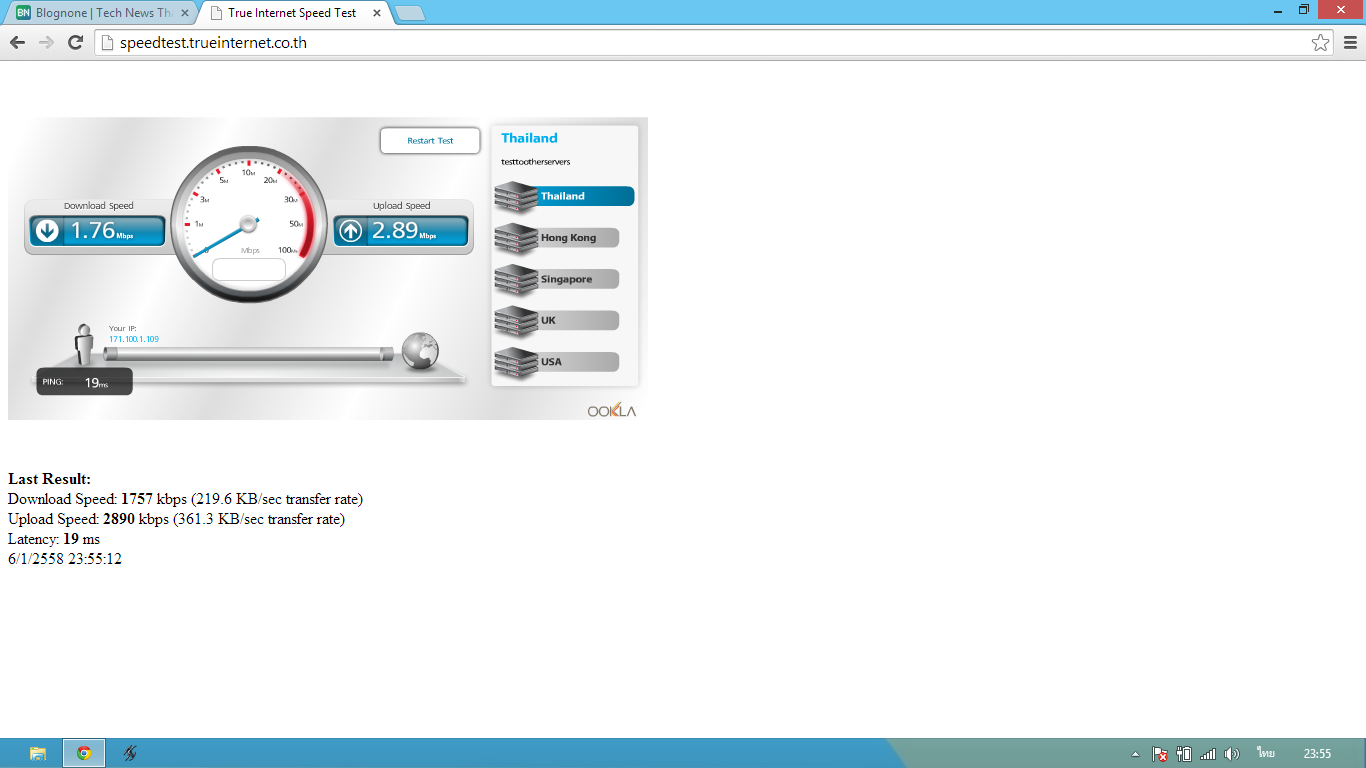The image size is (1366, 768).
Task: Click the upload arrow icon
Action: pos(350,231)
